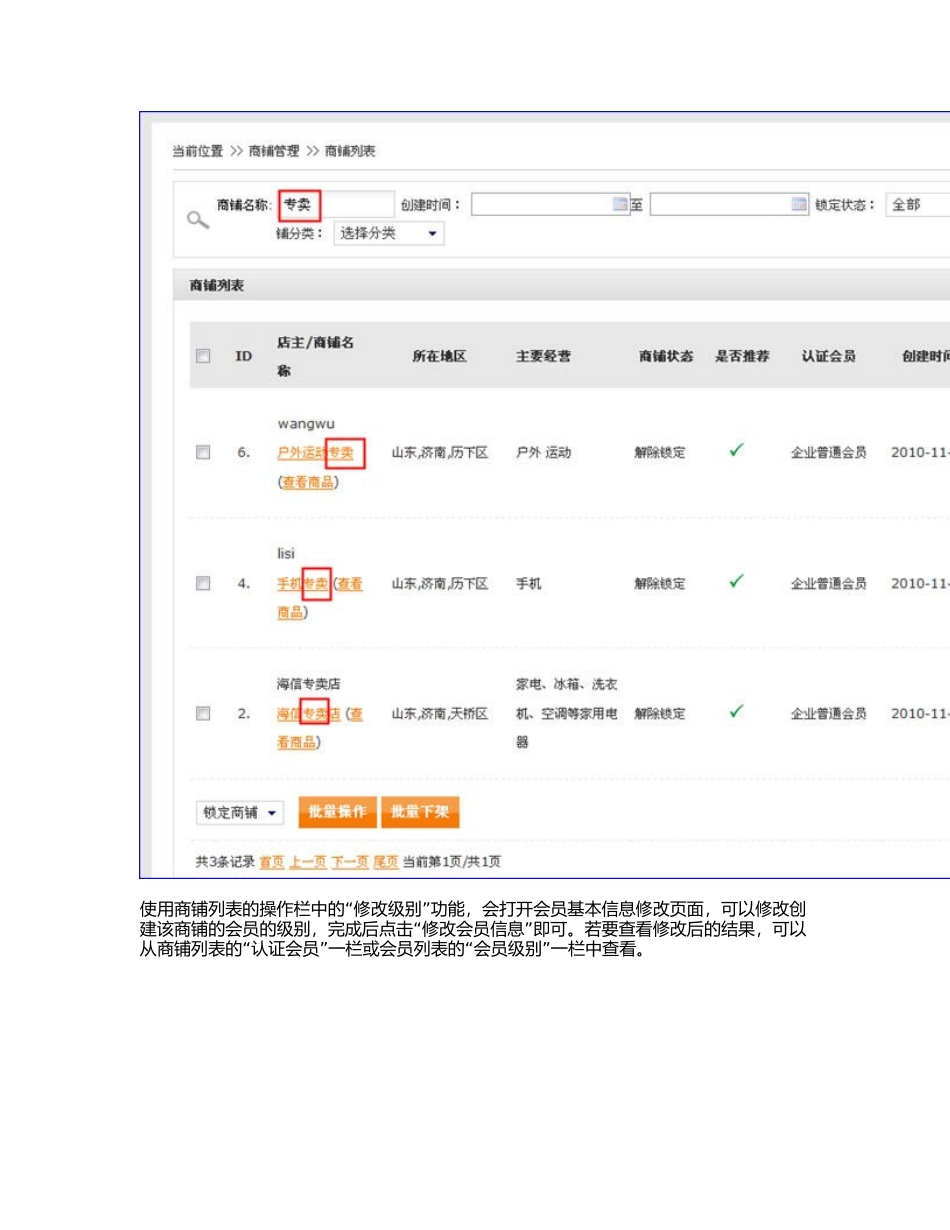Viewport: 950px width, 1230px height.
Task: Open the 锁定状态 dropdown showing 全部
Action: pyautogui.click(x=916, y=205)
